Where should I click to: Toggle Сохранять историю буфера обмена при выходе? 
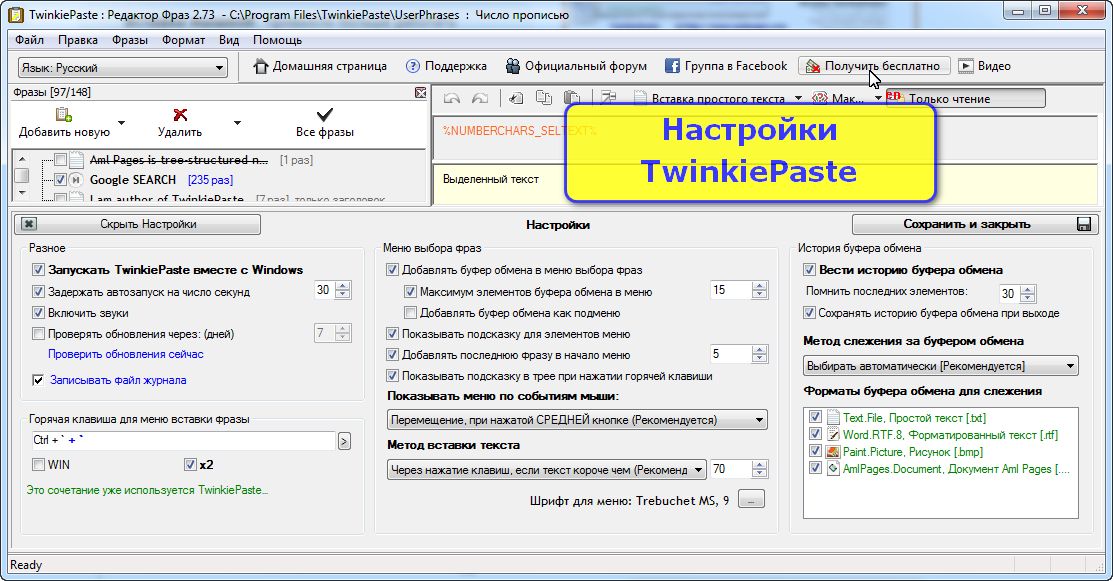[809, 313]
